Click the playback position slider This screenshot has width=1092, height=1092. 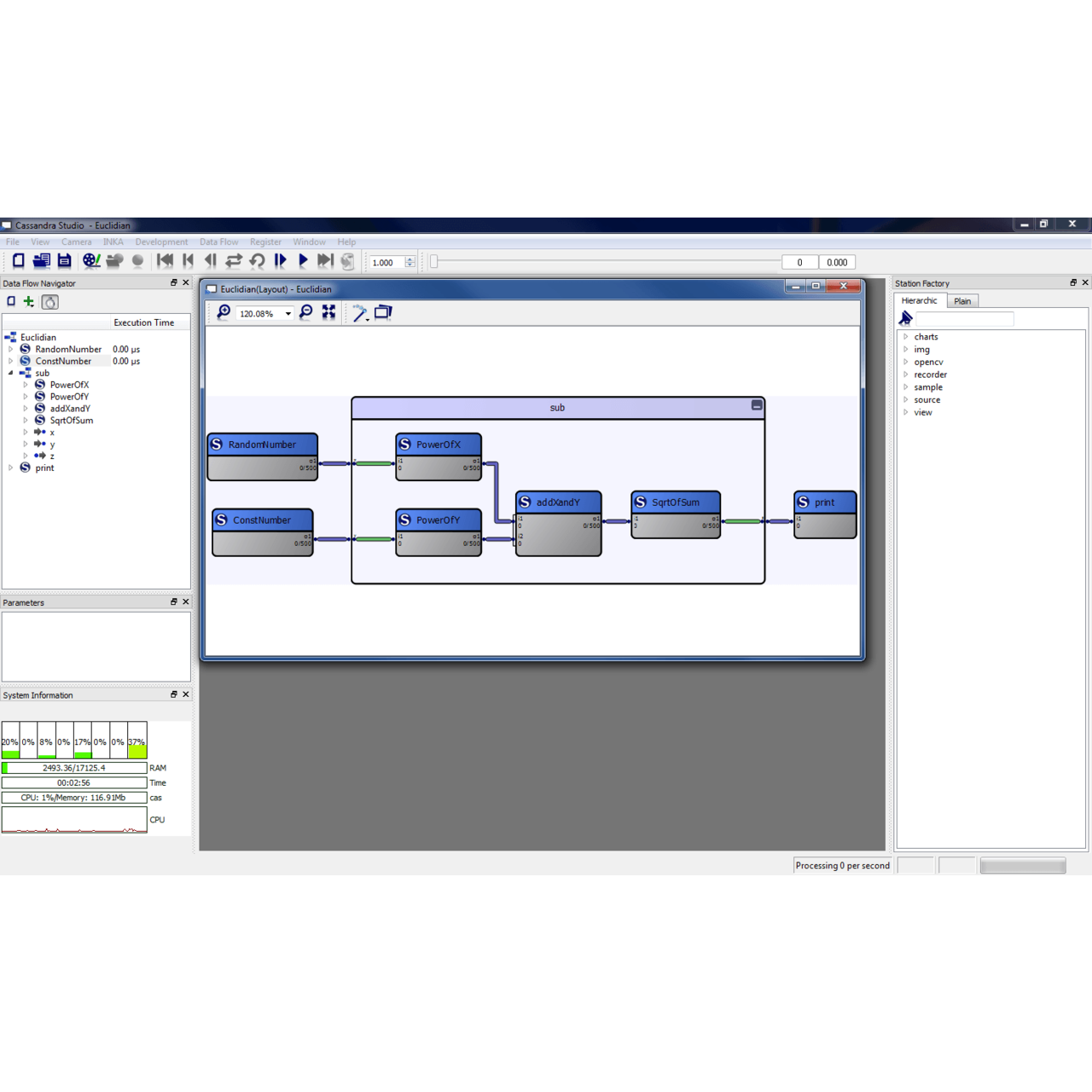[x=597, y=262]
